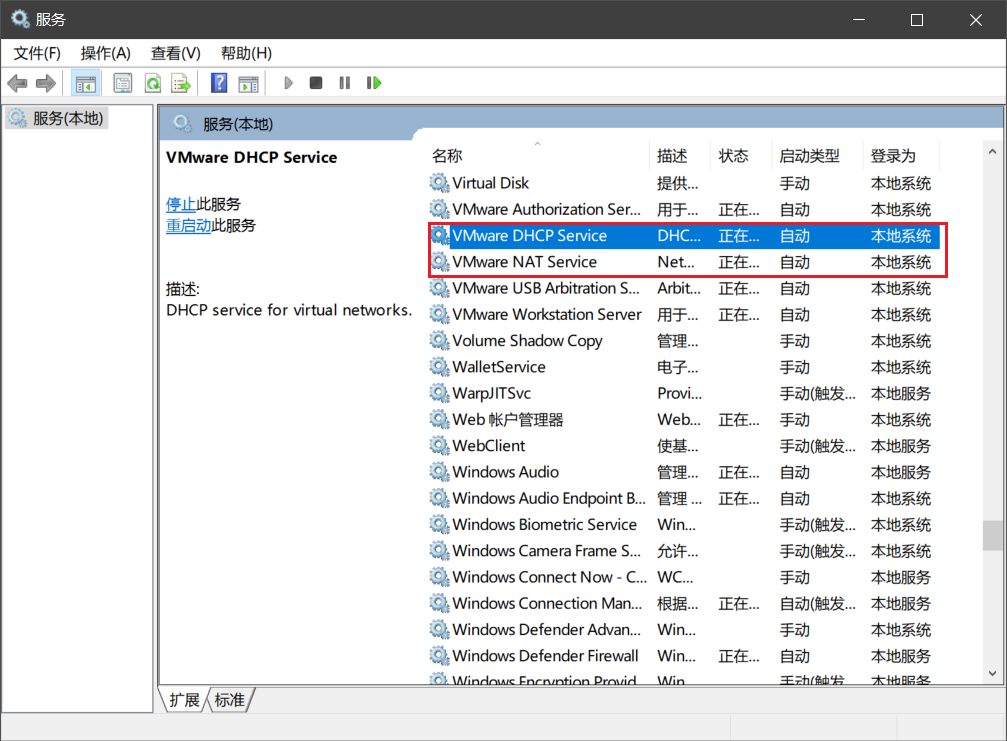
Task: Click the 重启动 link to restart service
Action: point(188,225)
